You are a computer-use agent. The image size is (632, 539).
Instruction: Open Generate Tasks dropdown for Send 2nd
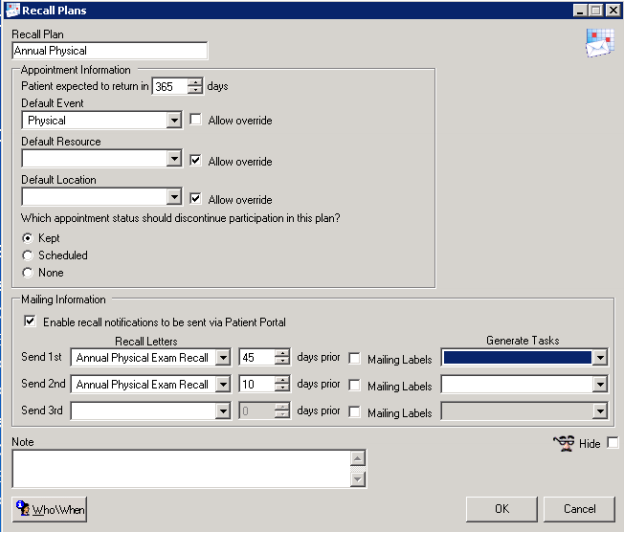(x=600, y=384)
